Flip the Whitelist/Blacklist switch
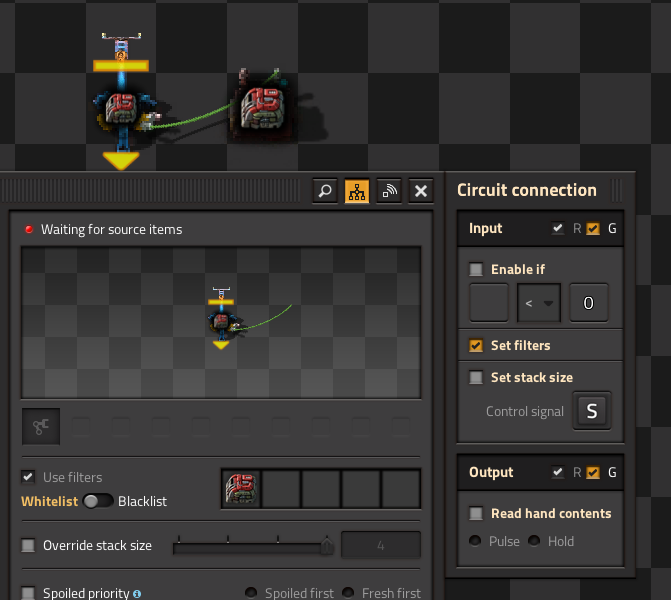This screenshot has height=600, width=671. coord(98,501)
